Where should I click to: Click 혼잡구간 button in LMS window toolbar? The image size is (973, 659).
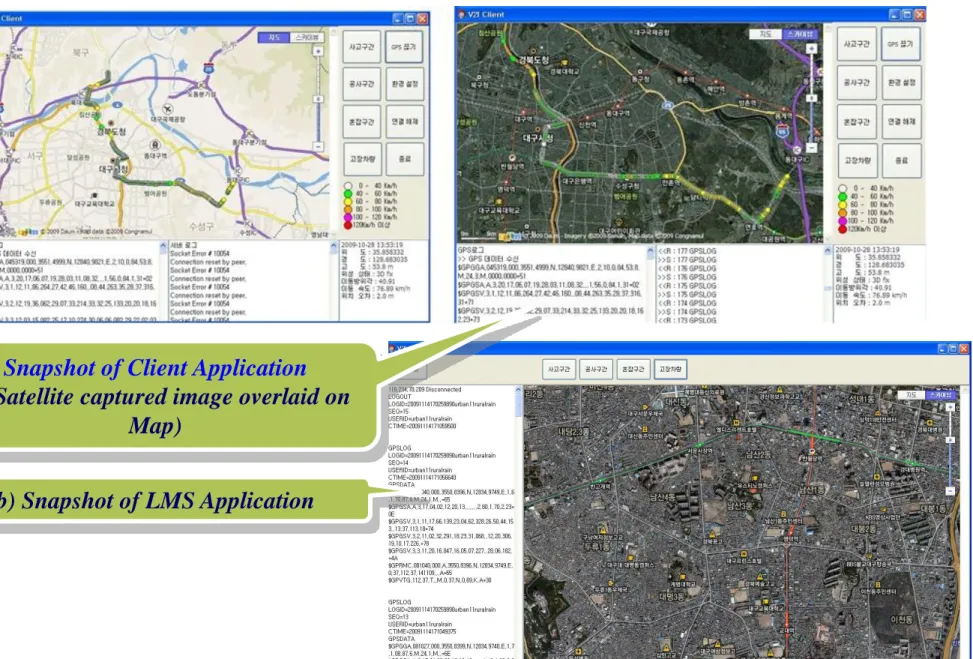(633, 369)
